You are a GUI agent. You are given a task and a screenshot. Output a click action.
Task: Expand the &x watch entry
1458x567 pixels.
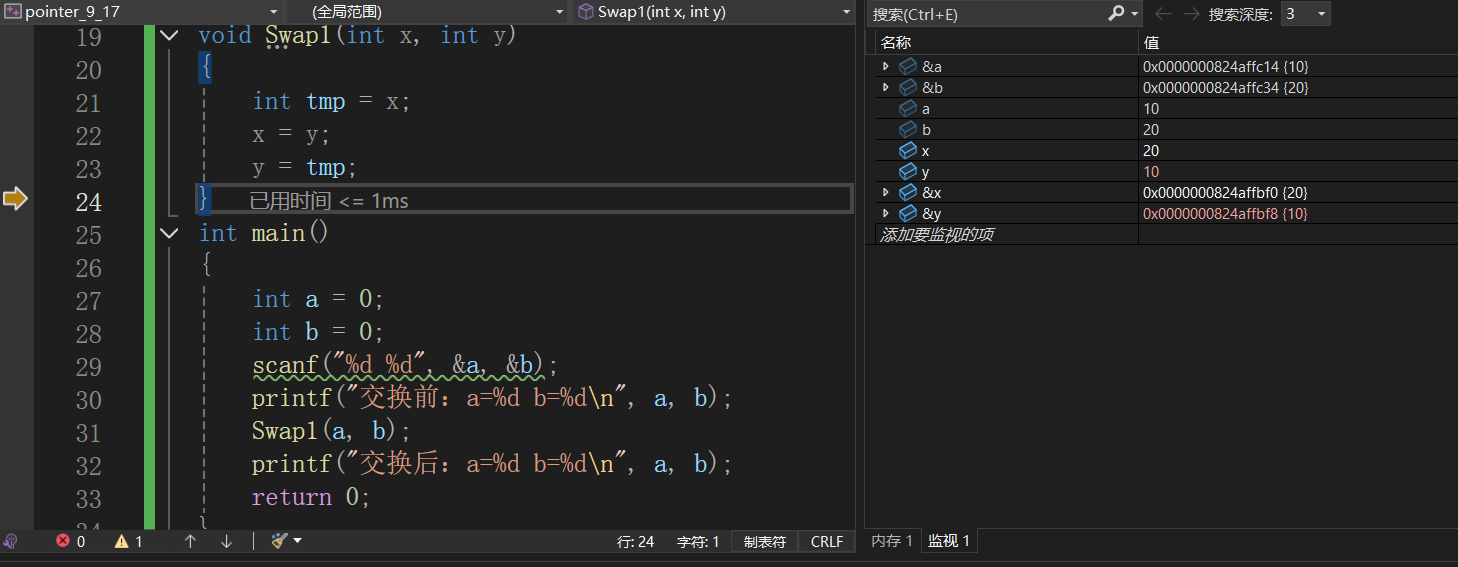[885, 192]
